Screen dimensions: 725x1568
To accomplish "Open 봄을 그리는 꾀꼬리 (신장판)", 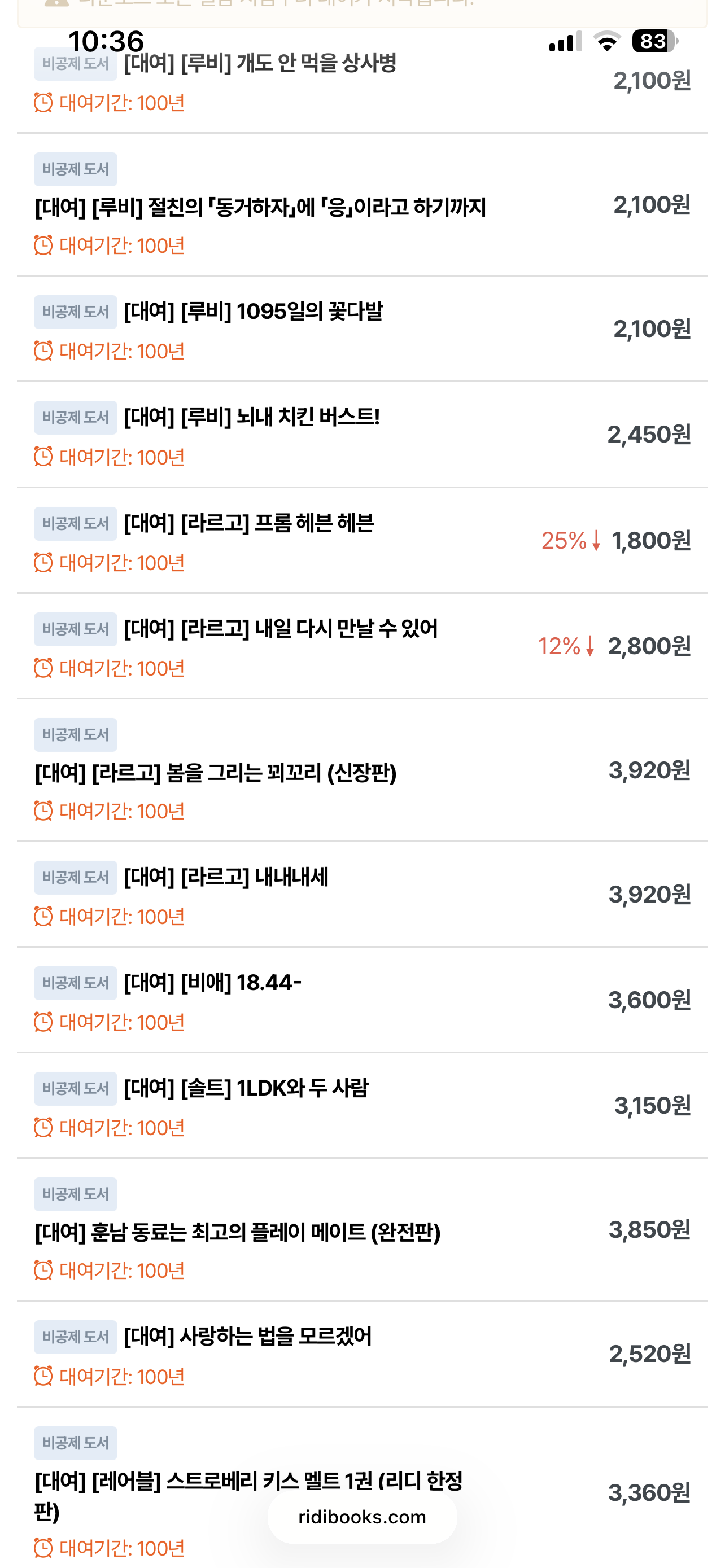I will pos(216,773).
